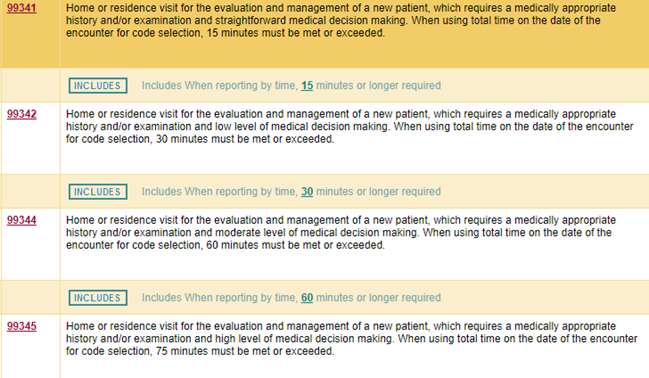Viewport: 649px width, 378px height.
Task: Click the empty code cell beside the 30-minute includes row
Action: (x=31, y=192)
